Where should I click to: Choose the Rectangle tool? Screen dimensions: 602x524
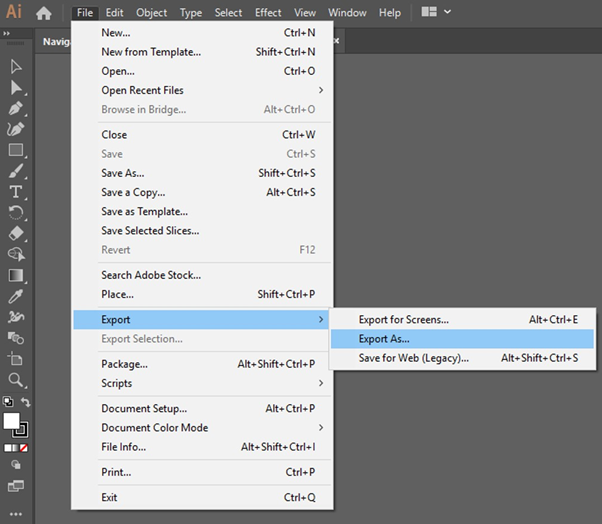coord(16,150)
